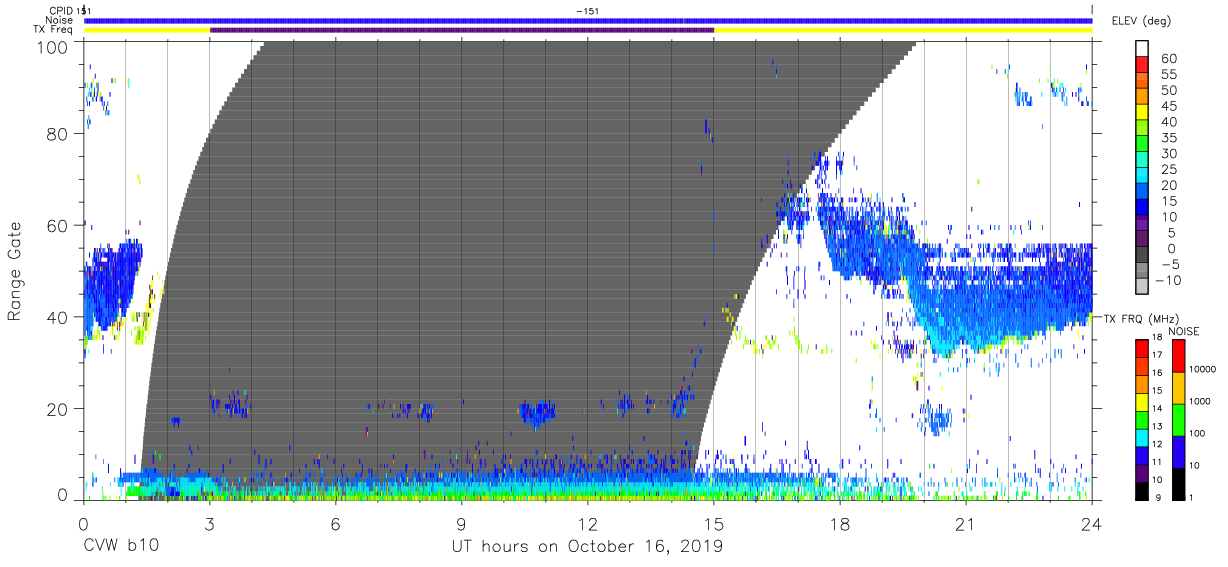Click elevation legend value "60"

pos(1168,58)
